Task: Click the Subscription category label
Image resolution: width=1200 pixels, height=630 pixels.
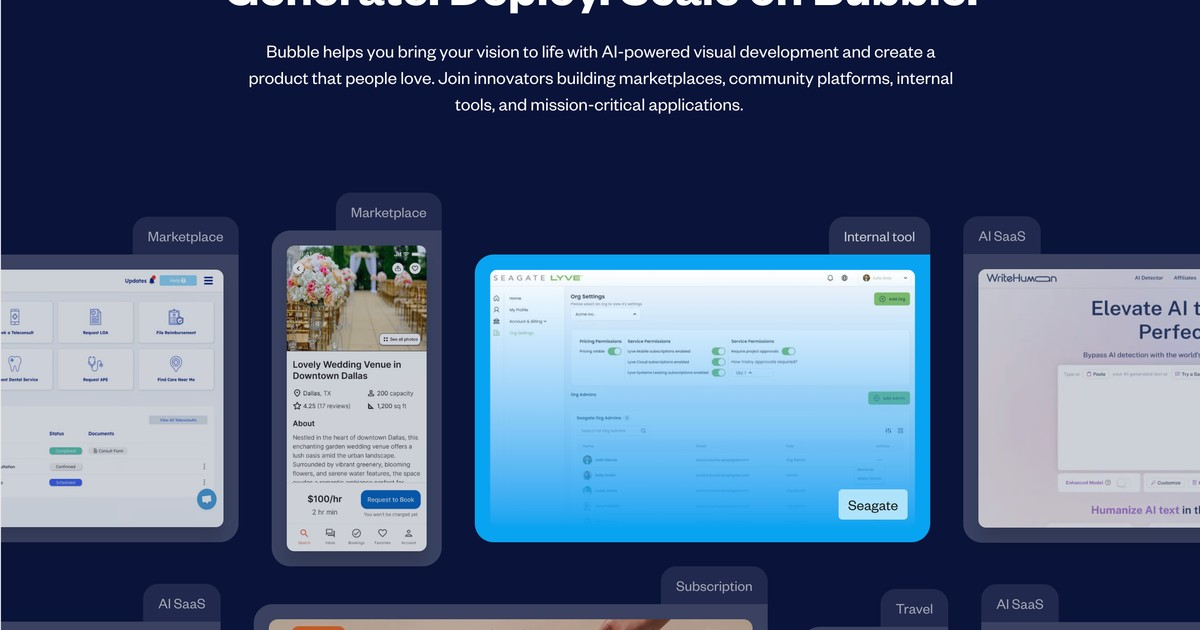Action: [x=714, y=587]
